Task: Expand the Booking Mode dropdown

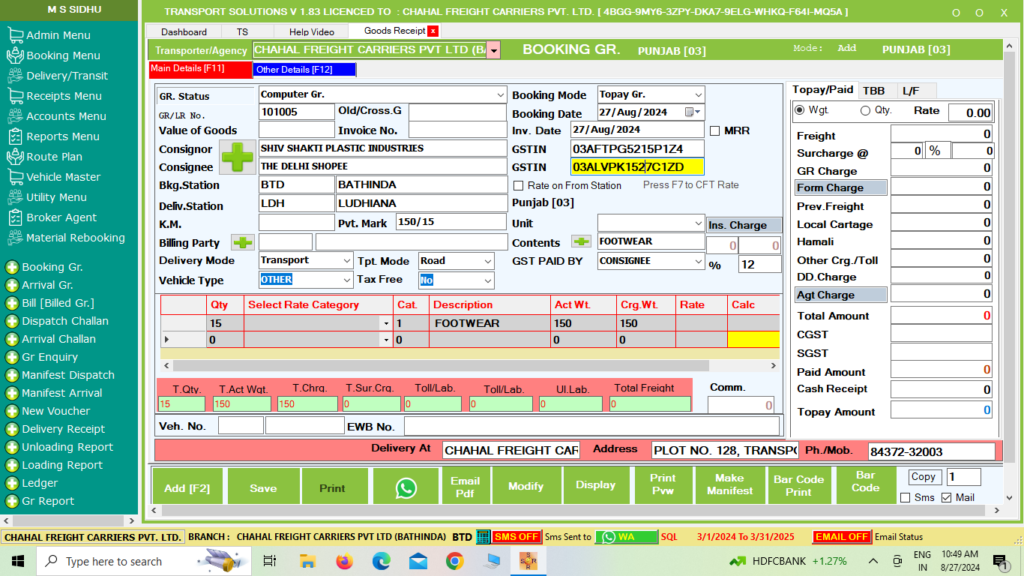Action: [697, 95]
